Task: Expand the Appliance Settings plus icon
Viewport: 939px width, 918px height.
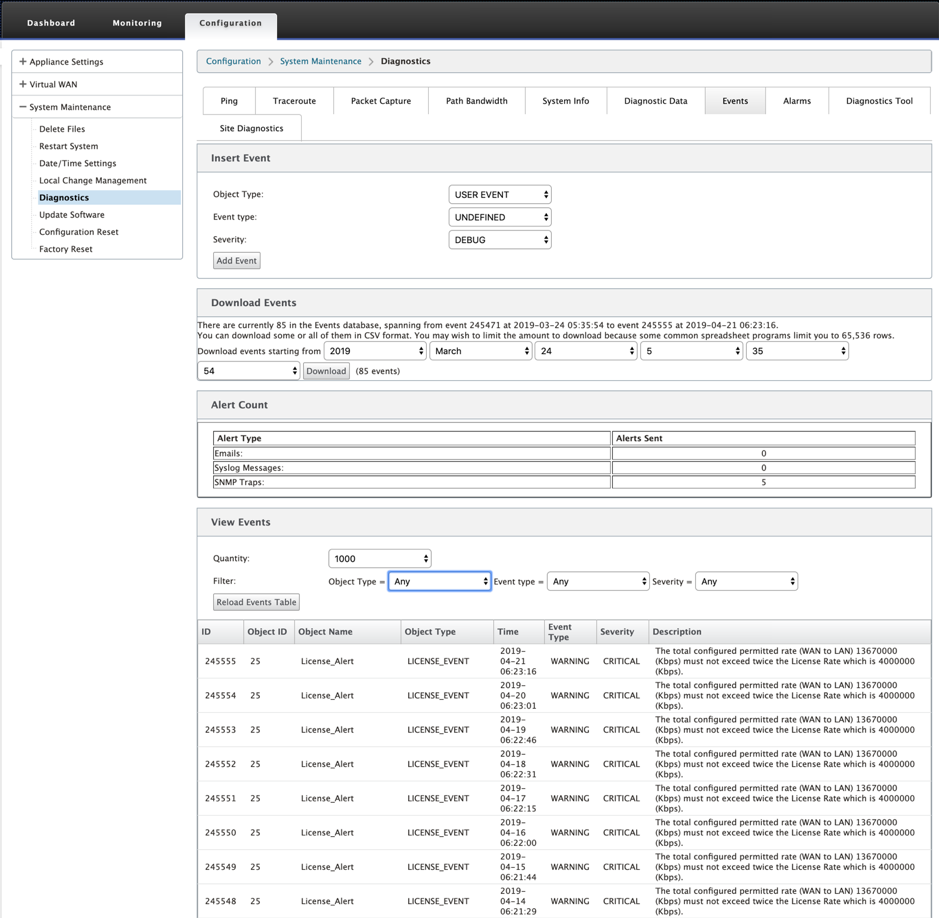Action: point(23,61)
